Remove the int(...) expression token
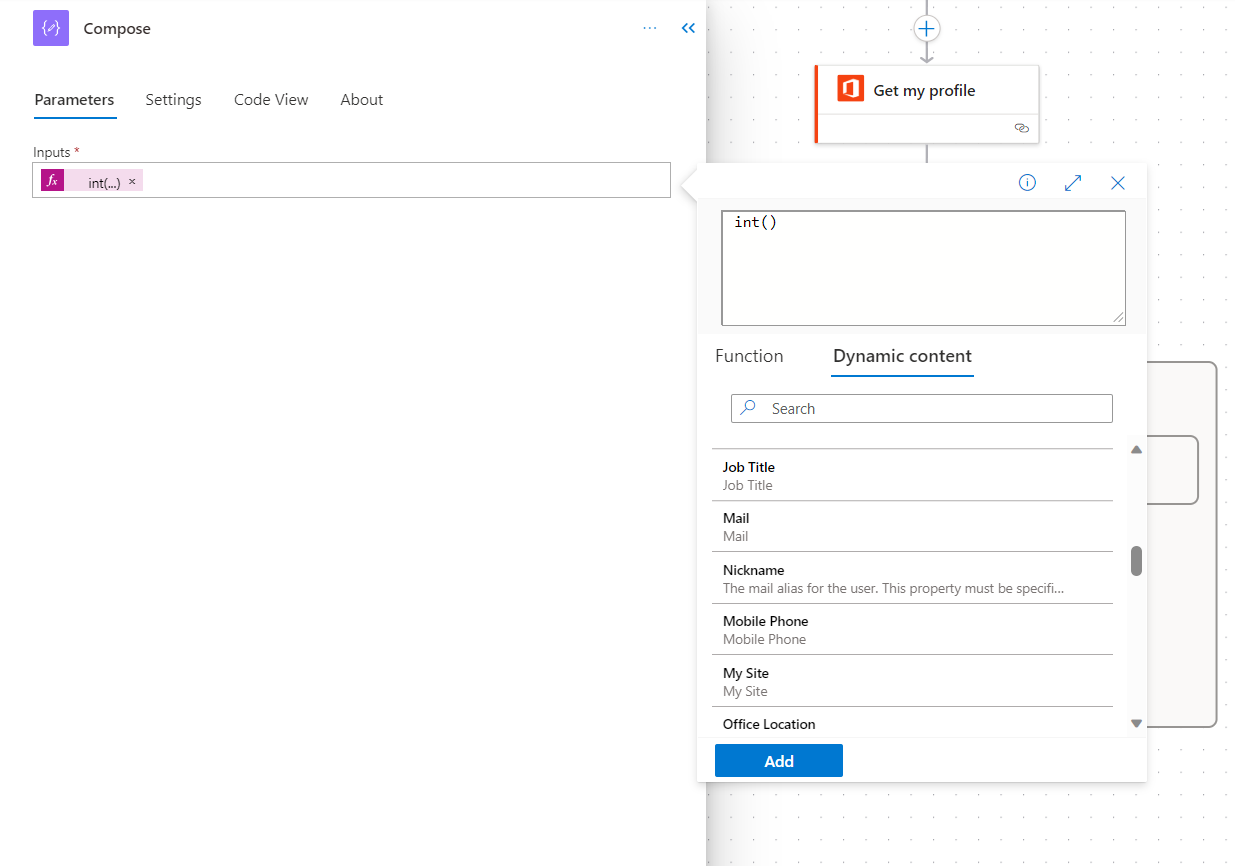Image resolution: width=1235 pixels, height=866 pixels. coord(132,182)
